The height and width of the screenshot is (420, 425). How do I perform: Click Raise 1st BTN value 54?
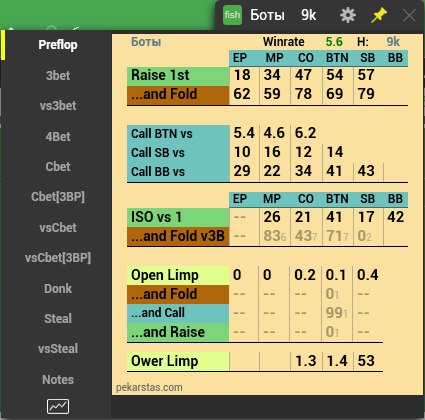point(335,75)
